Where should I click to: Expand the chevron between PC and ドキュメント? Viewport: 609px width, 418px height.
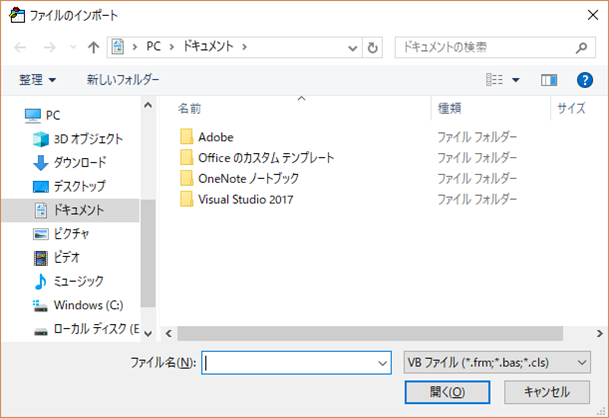point(171,47)
